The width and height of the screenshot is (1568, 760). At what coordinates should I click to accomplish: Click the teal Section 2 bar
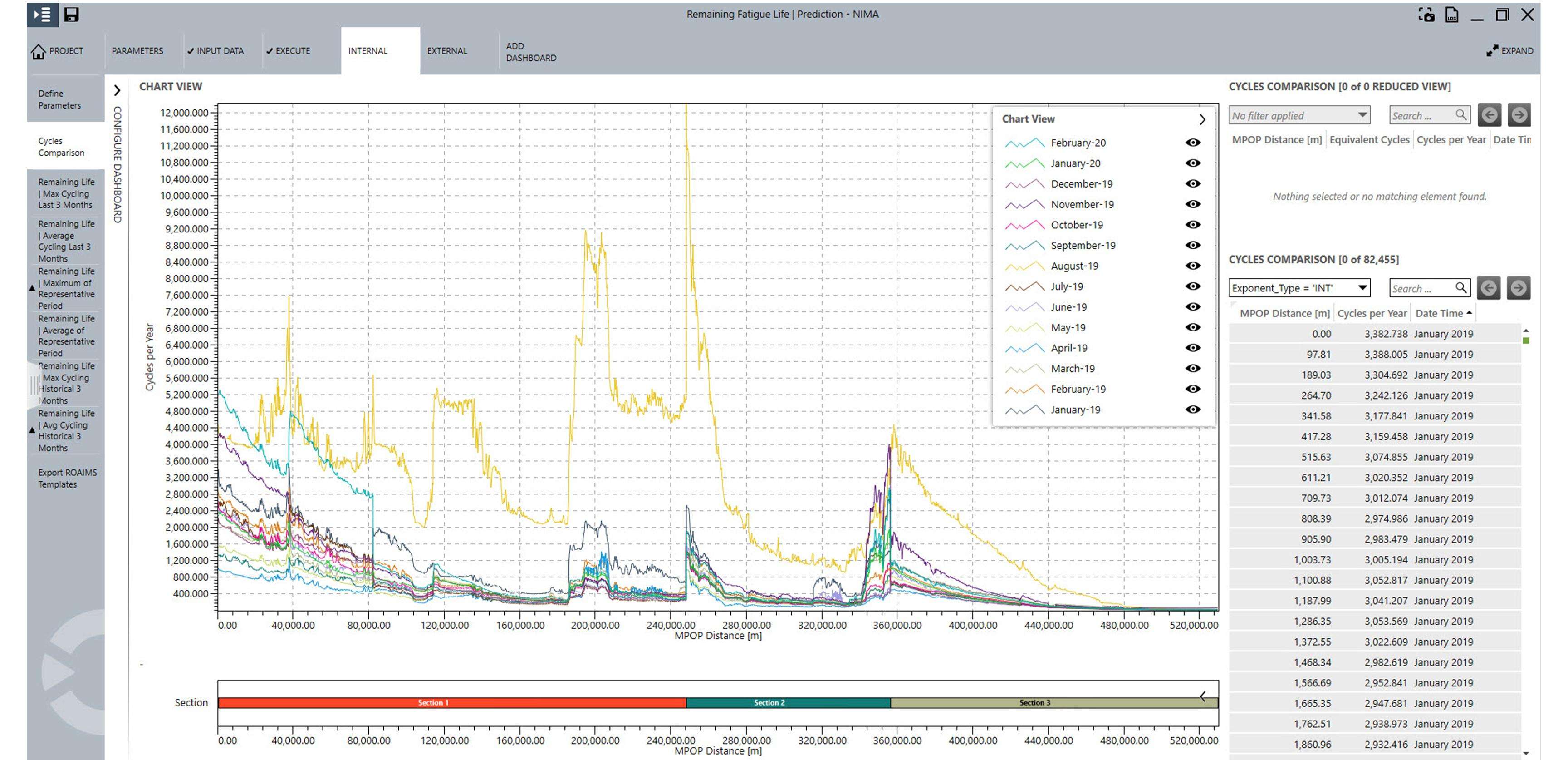pos(788,703)
